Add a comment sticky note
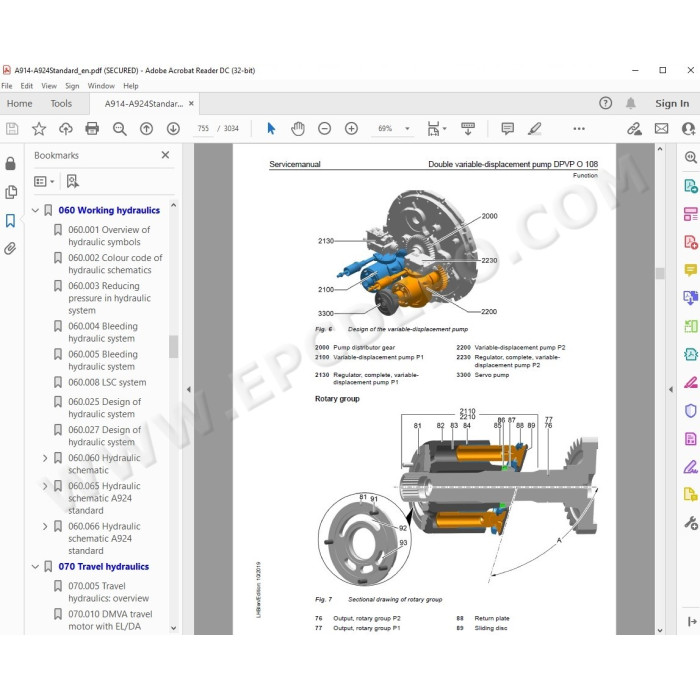The width and height of the screenshot is (700, 700). click(x=508, y=129)
